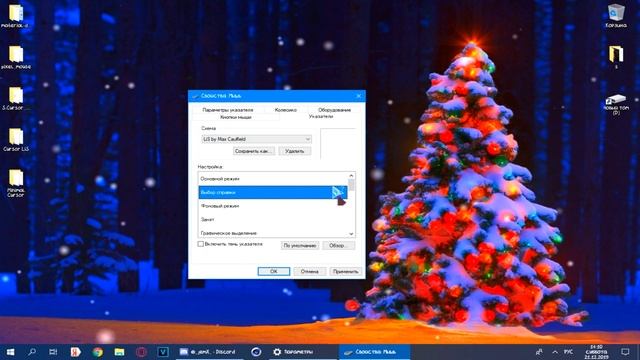
Task: Confirm with the OK button
Action: (x=274, y=271)
